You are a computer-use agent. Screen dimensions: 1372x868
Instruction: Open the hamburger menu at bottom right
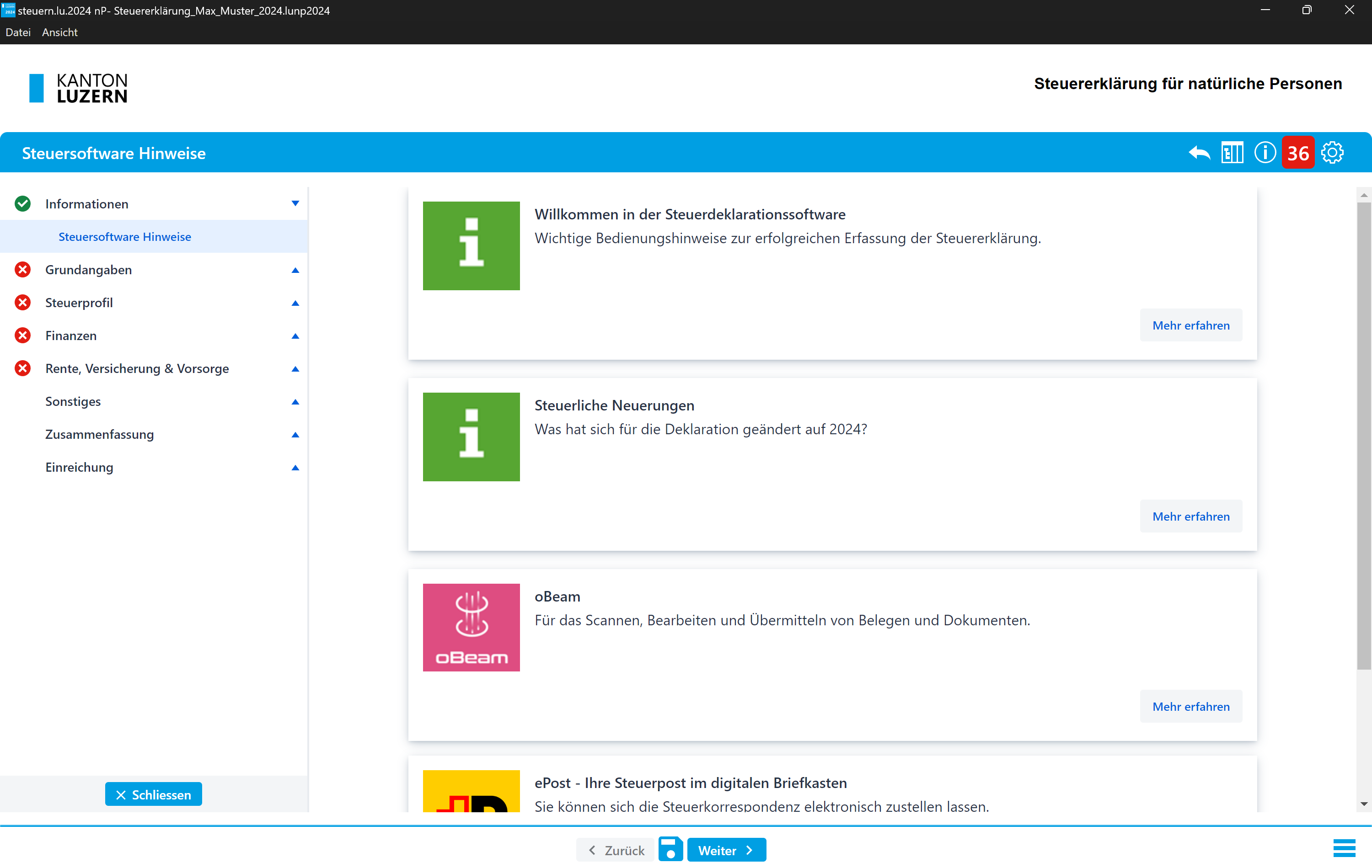pos(1344,848)
